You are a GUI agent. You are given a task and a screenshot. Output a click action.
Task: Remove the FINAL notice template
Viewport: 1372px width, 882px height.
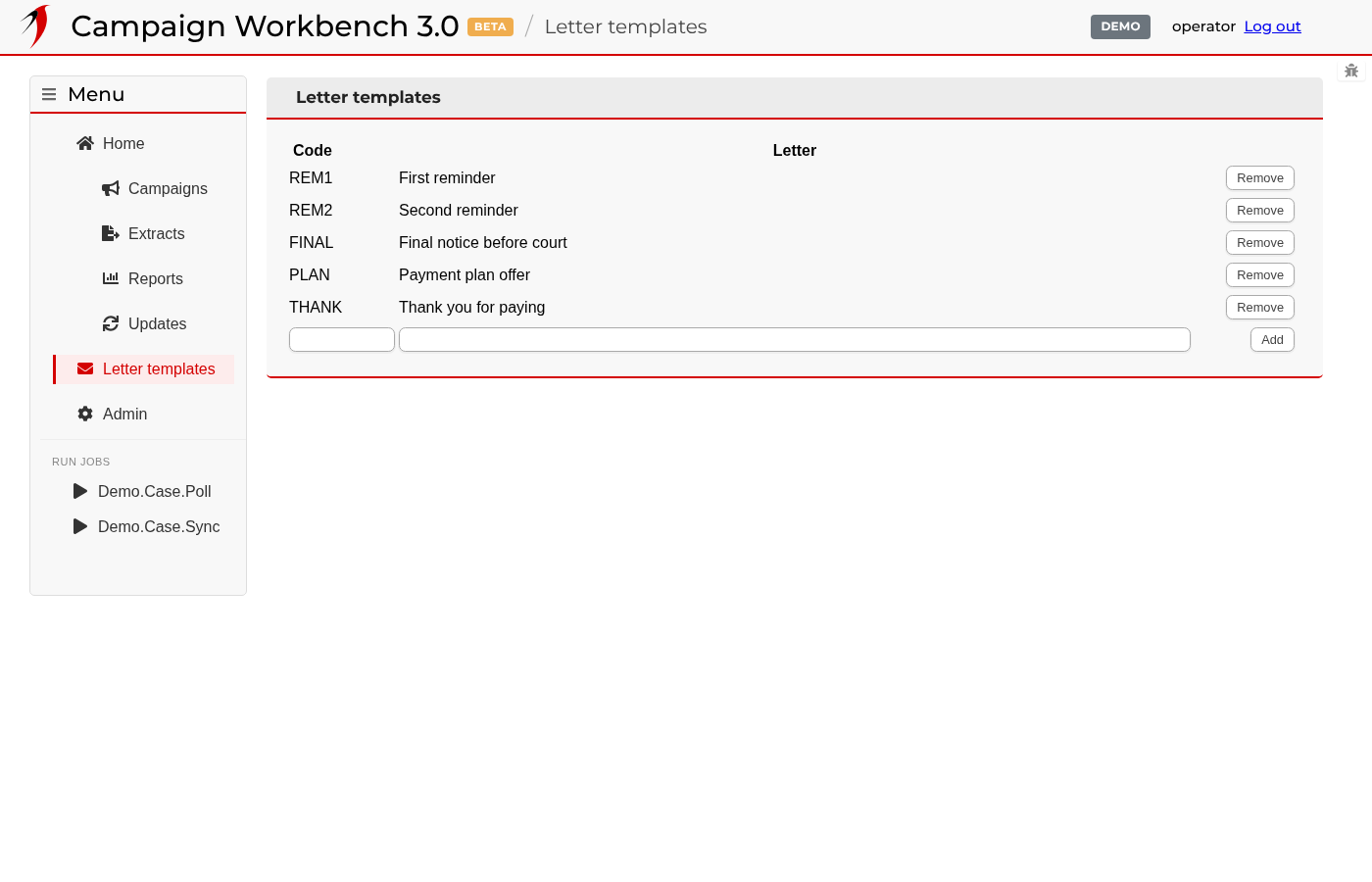pos(1260,243)
